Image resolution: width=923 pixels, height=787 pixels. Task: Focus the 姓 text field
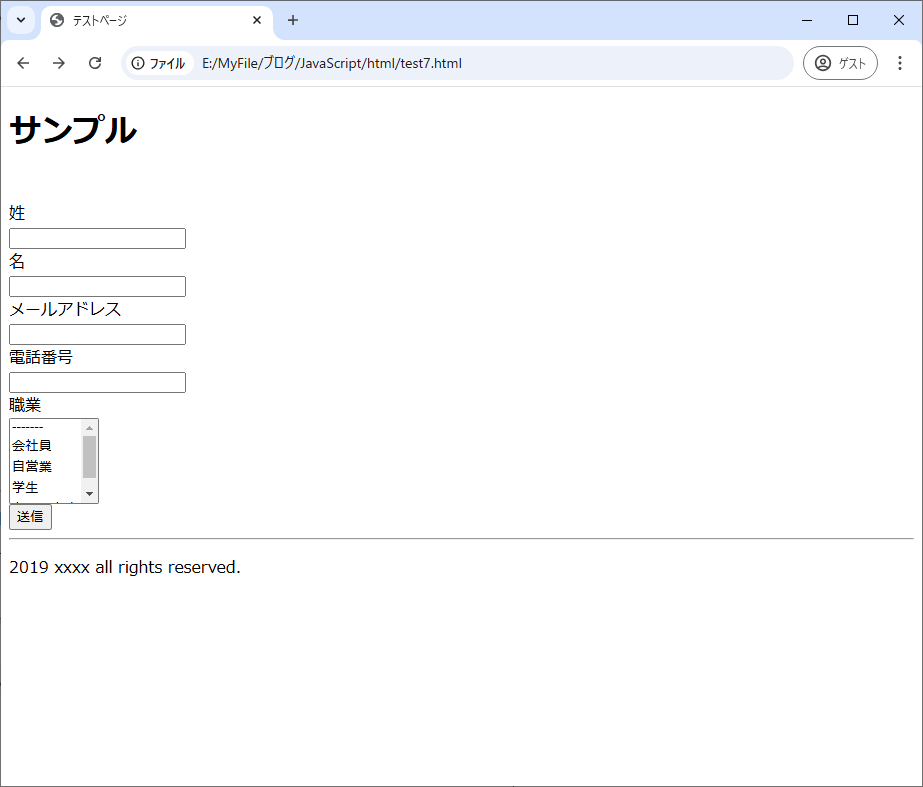point(98,238)
